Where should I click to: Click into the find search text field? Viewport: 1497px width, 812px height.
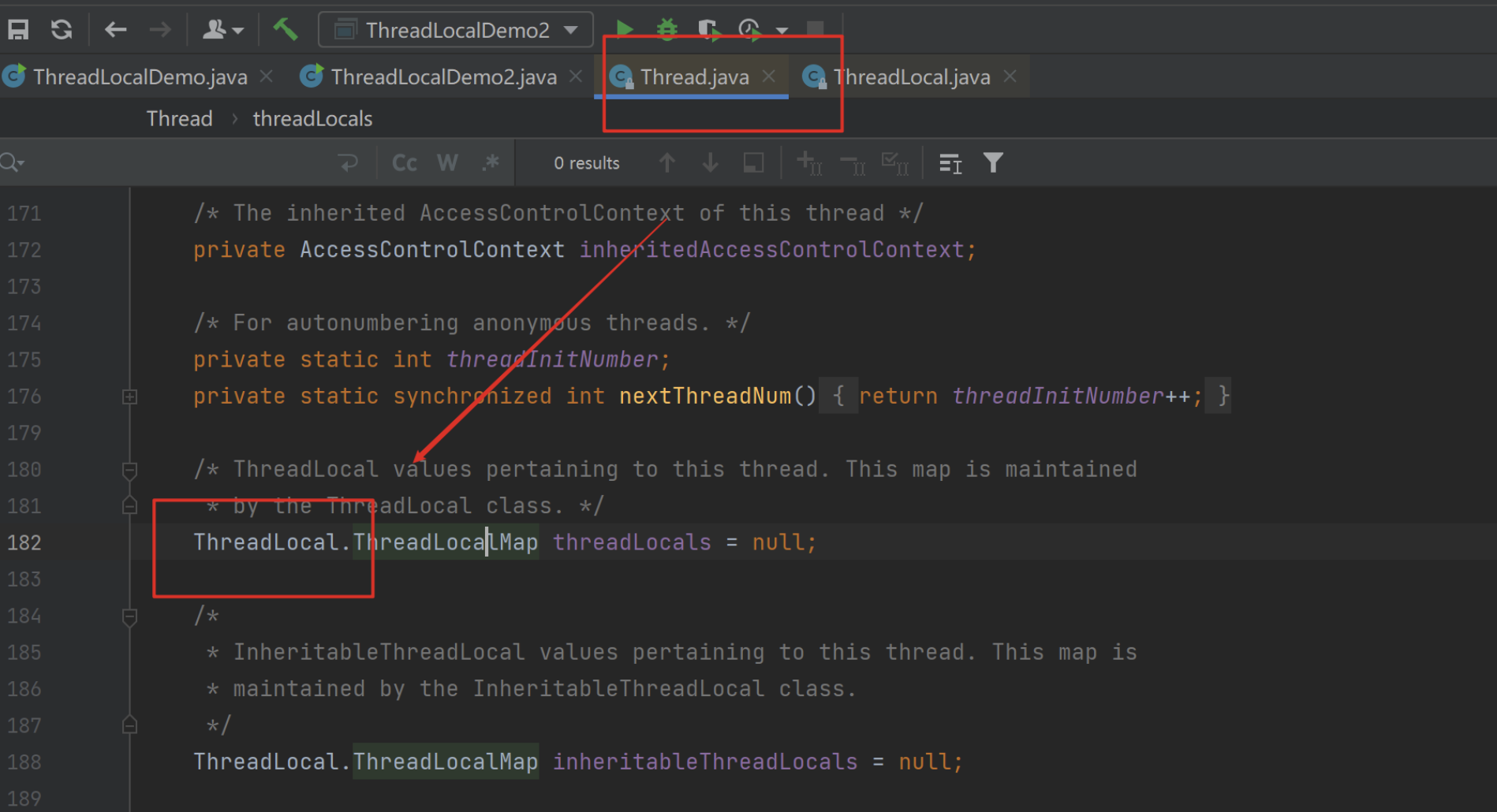click(174, 163)
